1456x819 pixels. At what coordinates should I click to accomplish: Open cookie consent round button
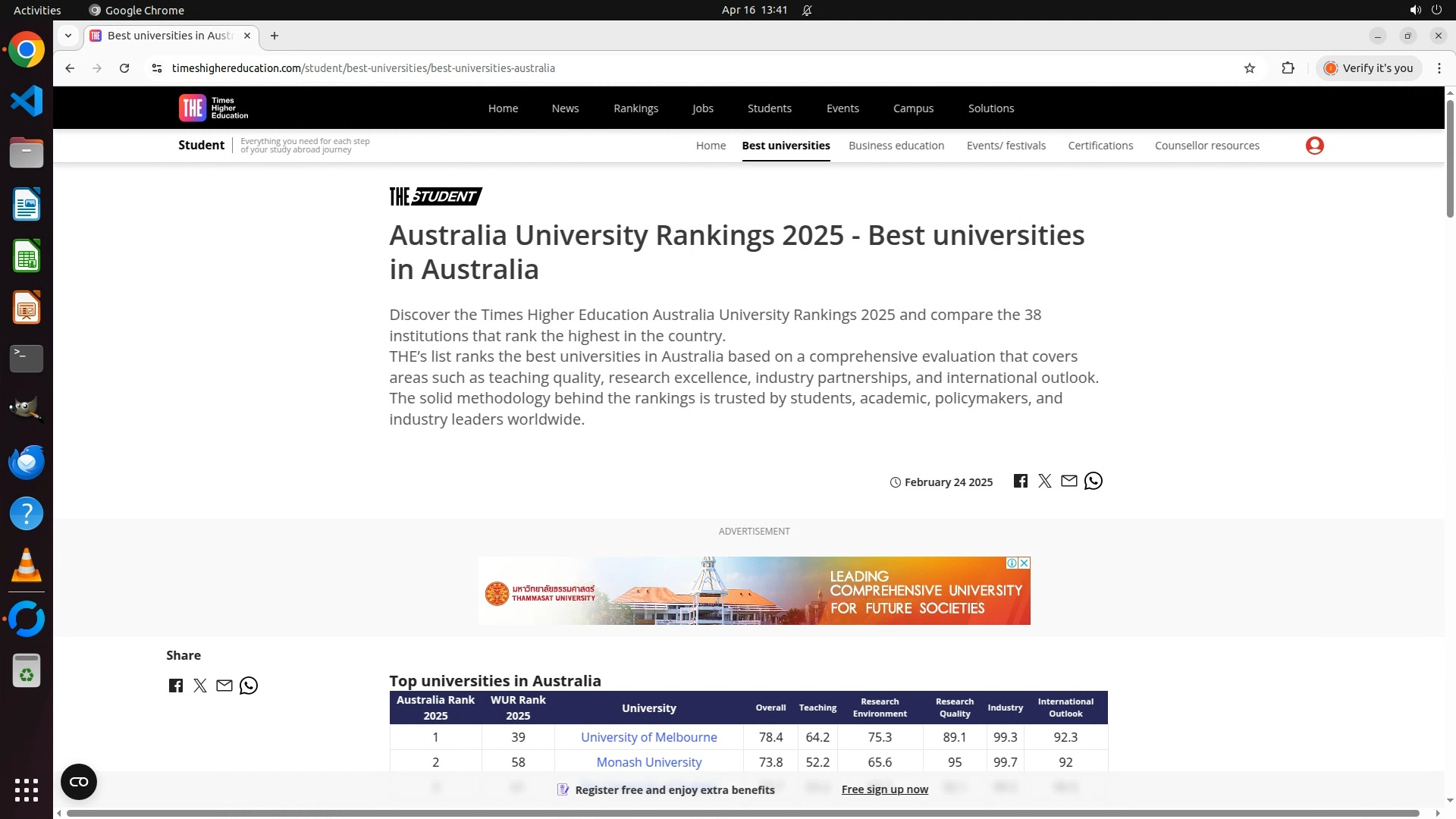click(x=79, y=782)
